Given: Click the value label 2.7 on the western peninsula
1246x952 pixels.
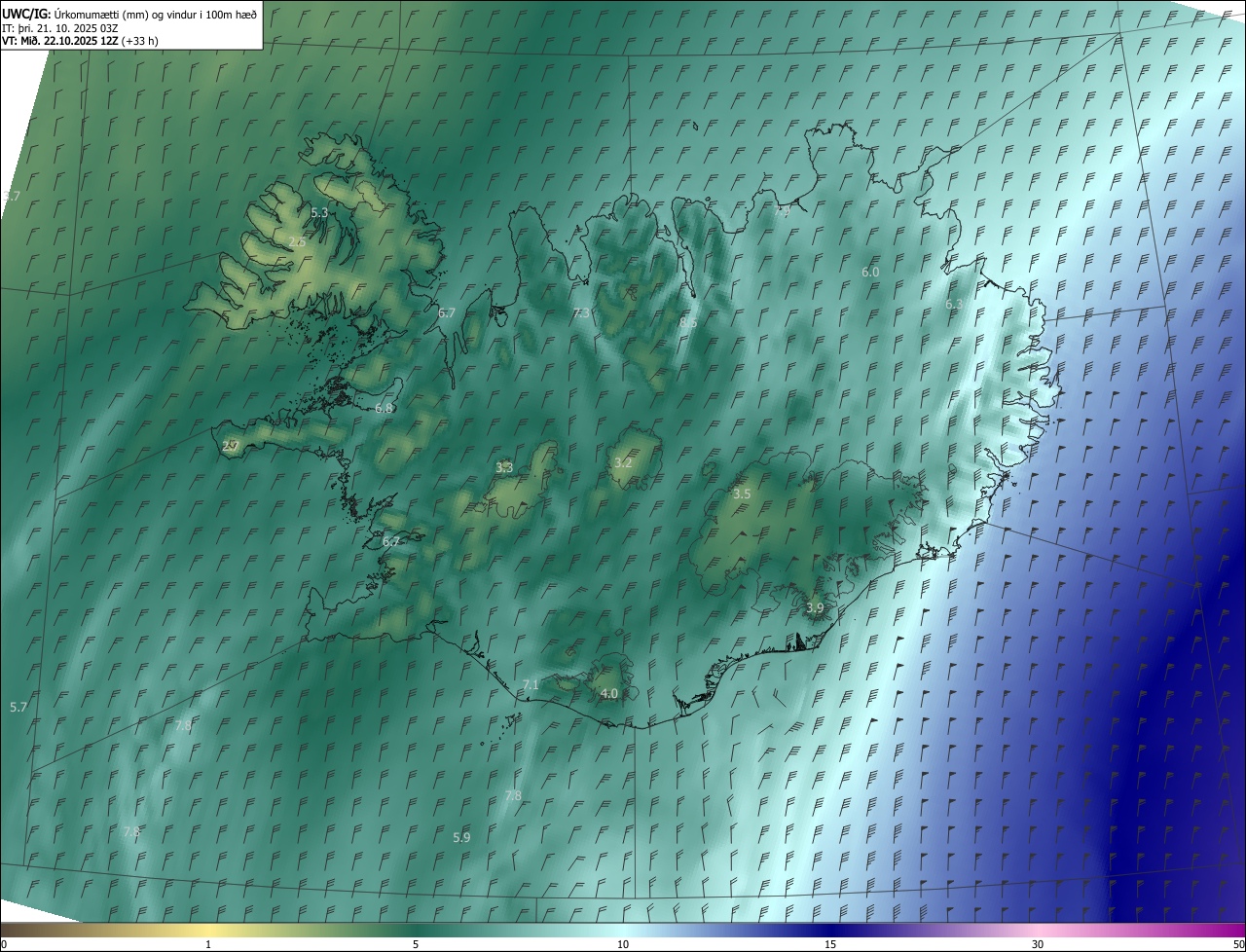Looking at the screenshot, I should [231, 447].
